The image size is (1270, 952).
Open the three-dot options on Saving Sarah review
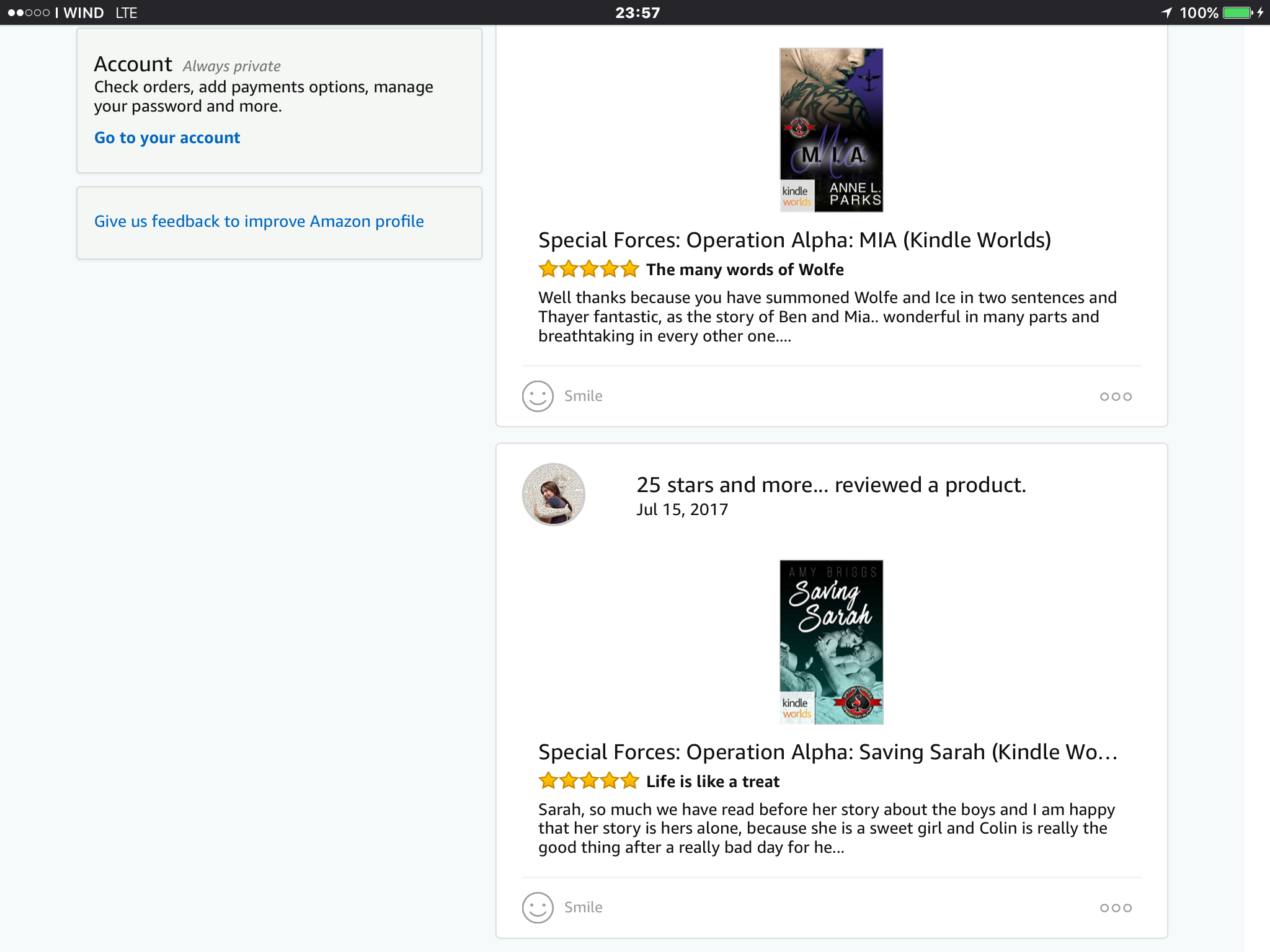pyautogui.click(x=1116, y=908)
